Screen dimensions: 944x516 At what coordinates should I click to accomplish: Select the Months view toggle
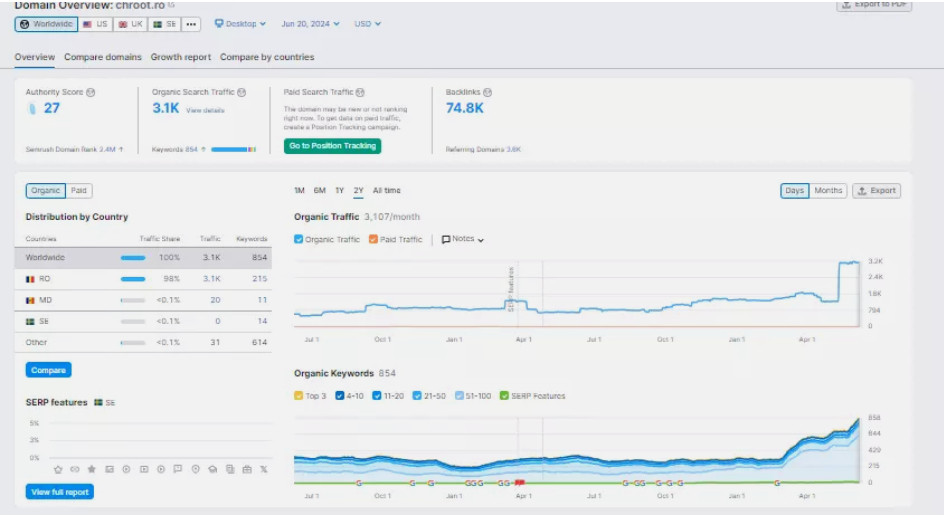828,191
